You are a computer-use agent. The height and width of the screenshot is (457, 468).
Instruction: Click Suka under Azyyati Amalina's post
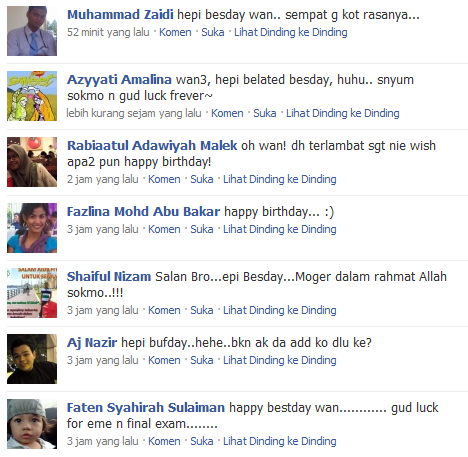coord(265,113)
